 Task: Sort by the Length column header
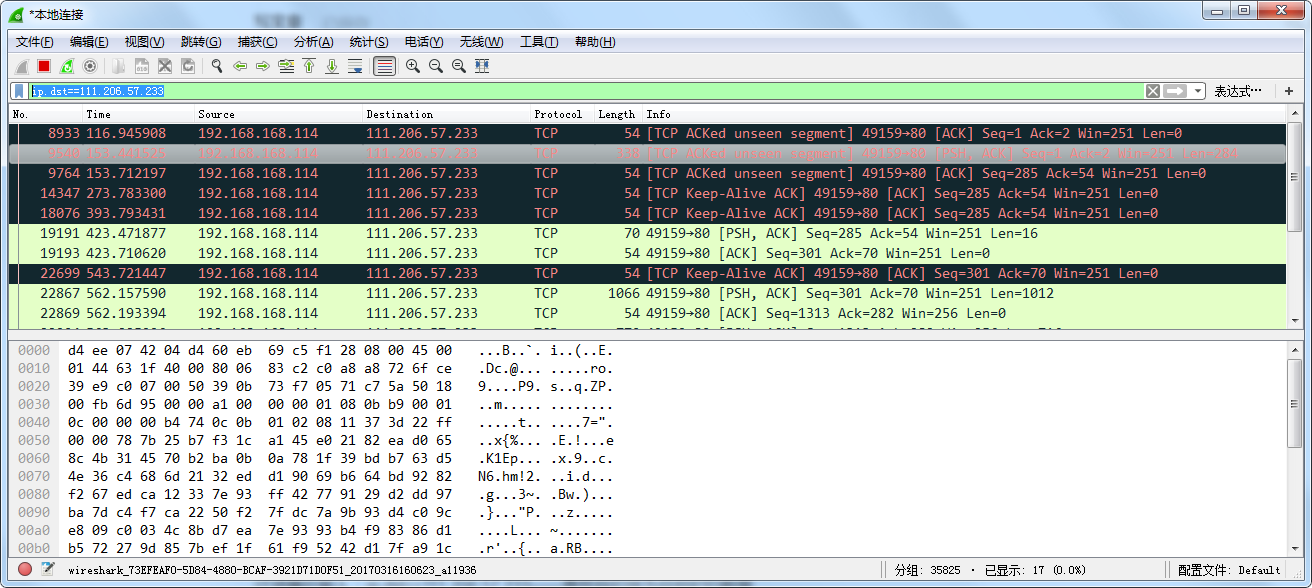point(618,114)
